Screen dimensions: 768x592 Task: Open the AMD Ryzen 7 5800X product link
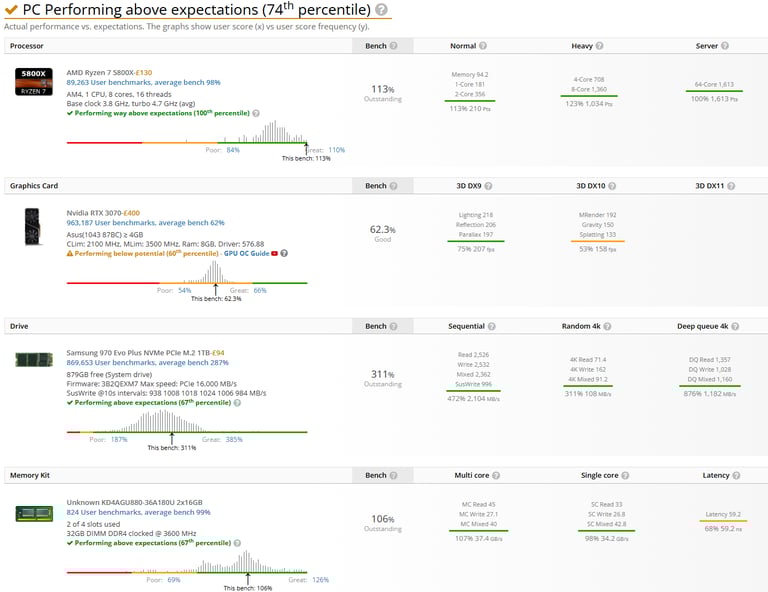tap(100, 72)
